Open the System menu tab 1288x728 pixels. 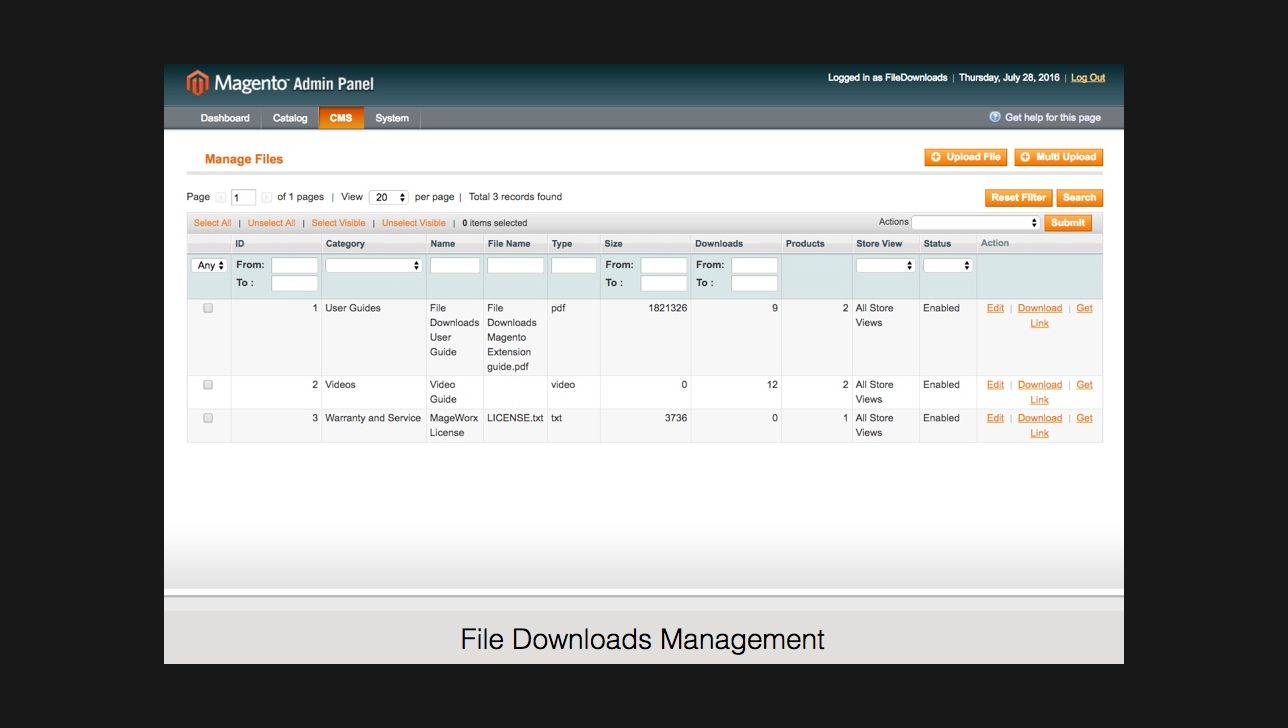pyautogui.click(x=391, y=118)
